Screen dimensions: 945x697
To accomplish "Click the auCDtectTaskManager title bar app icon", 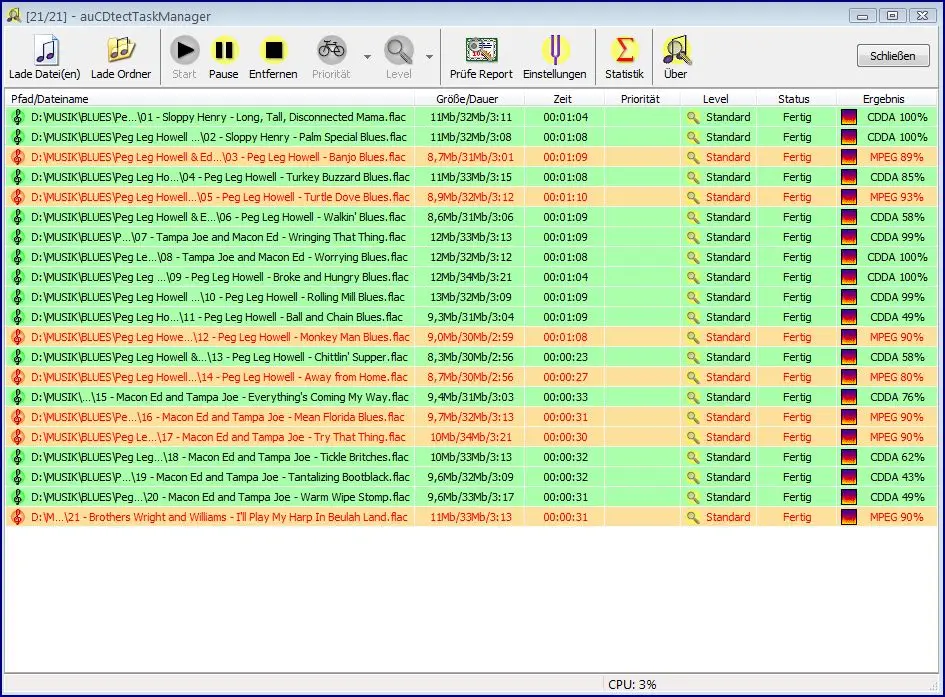I will pos(13,16).
